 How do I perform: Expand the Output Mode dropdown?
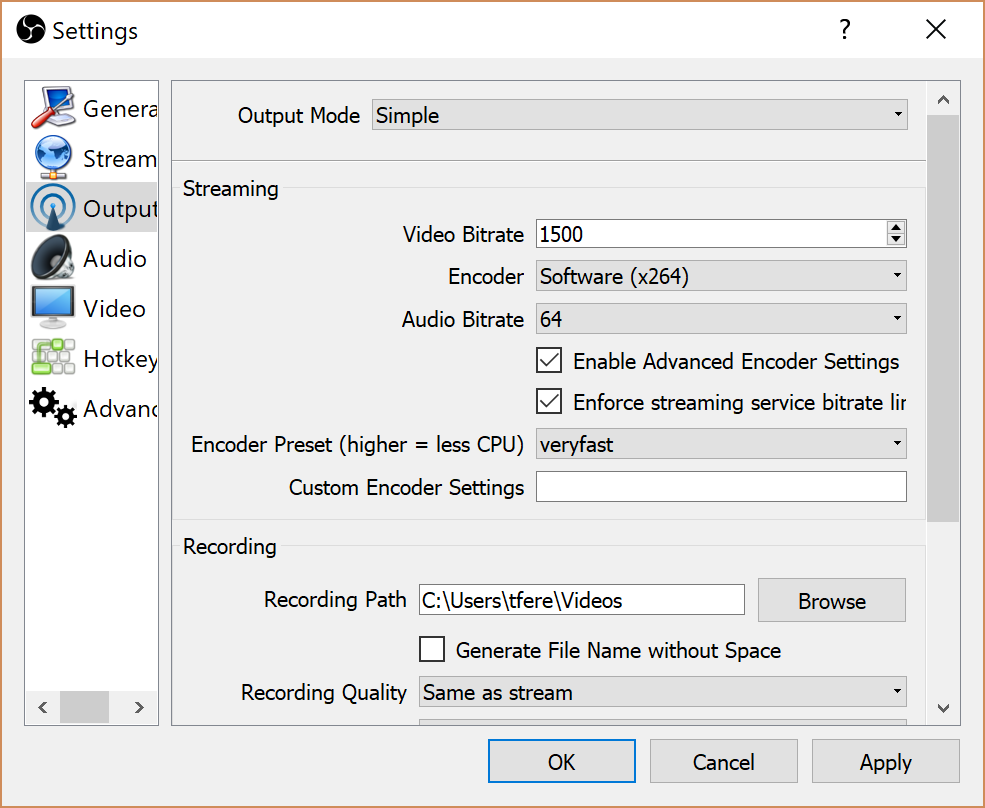(x=640, y=116)
